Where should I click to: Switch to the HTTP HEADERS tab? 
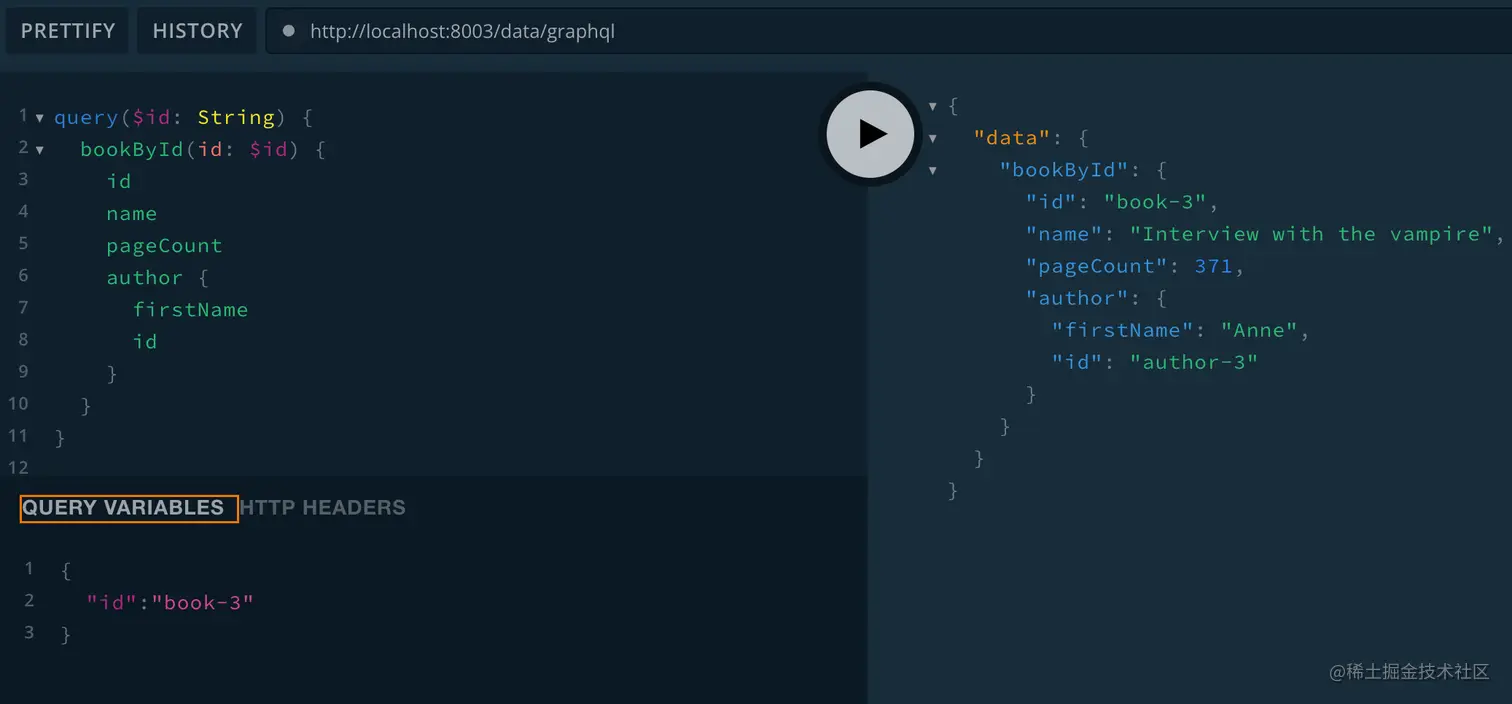(x=323, y=508)
